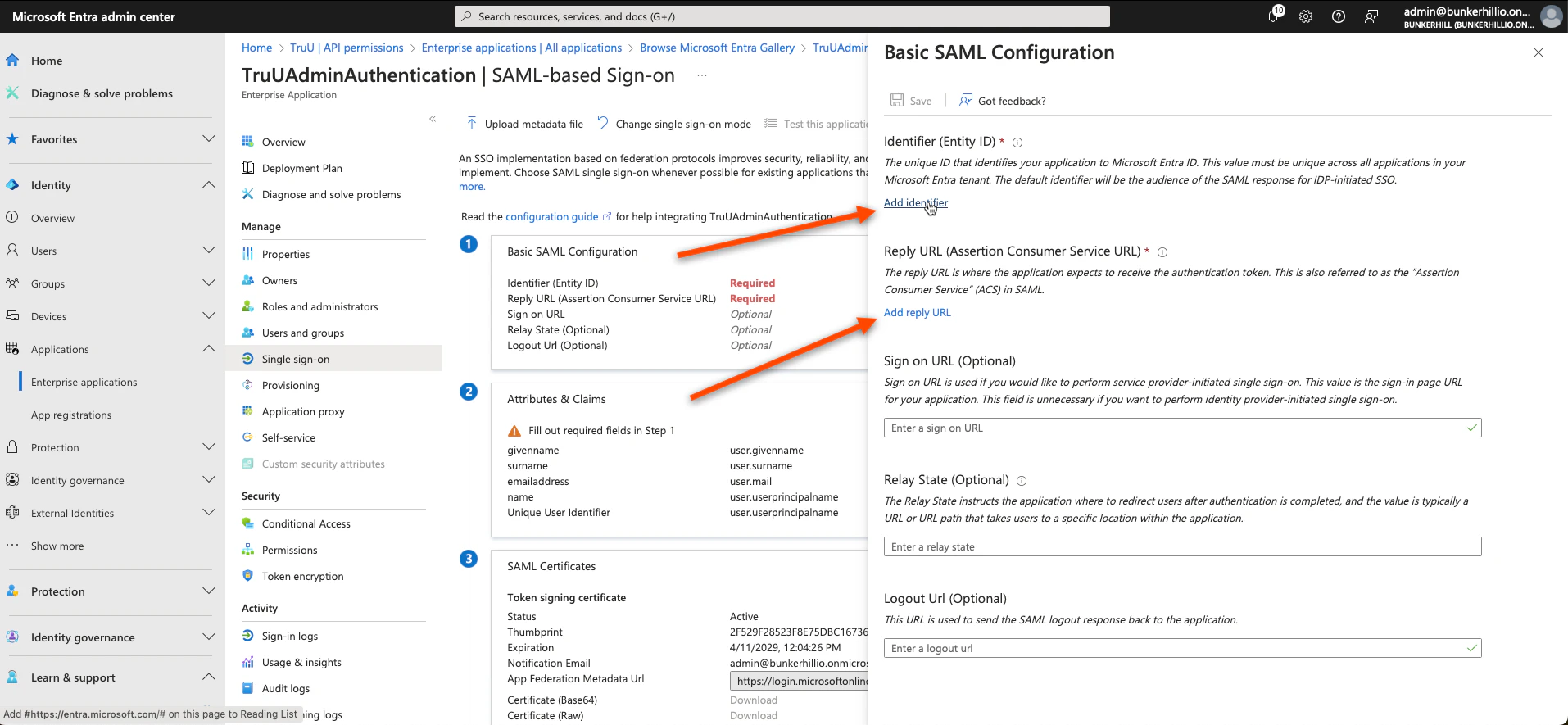Click Show more in left navigation
Screen dimensions: 1568x725
57,546
